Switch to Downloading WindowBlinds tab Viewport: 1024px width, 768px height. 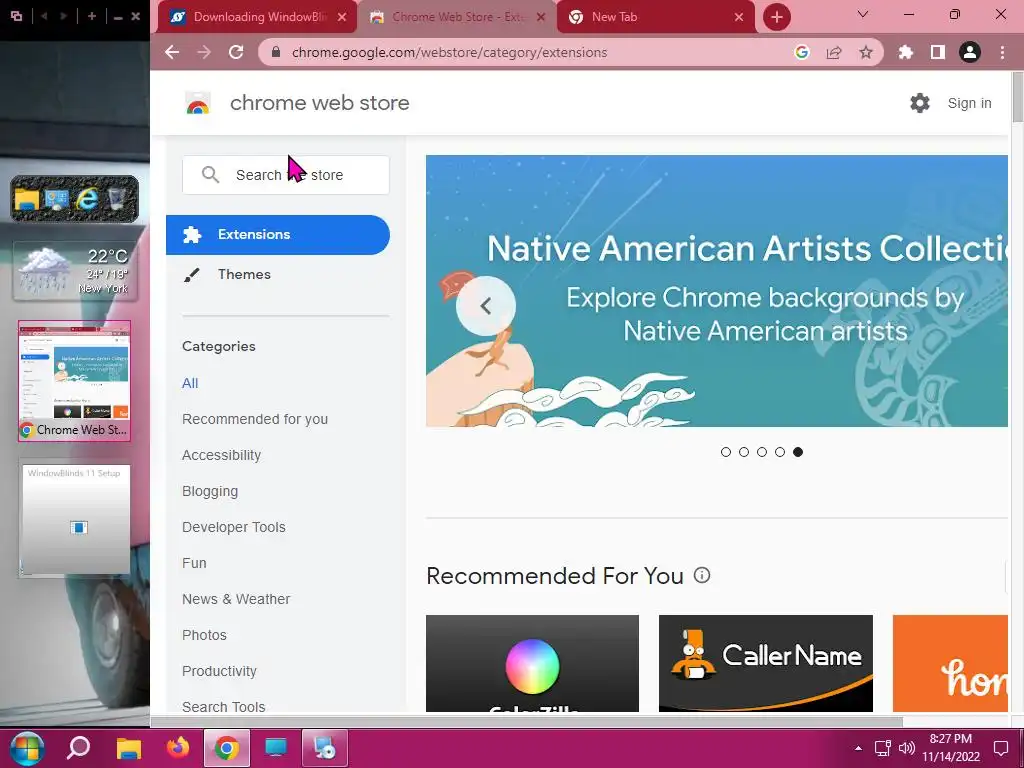point(260,17)
